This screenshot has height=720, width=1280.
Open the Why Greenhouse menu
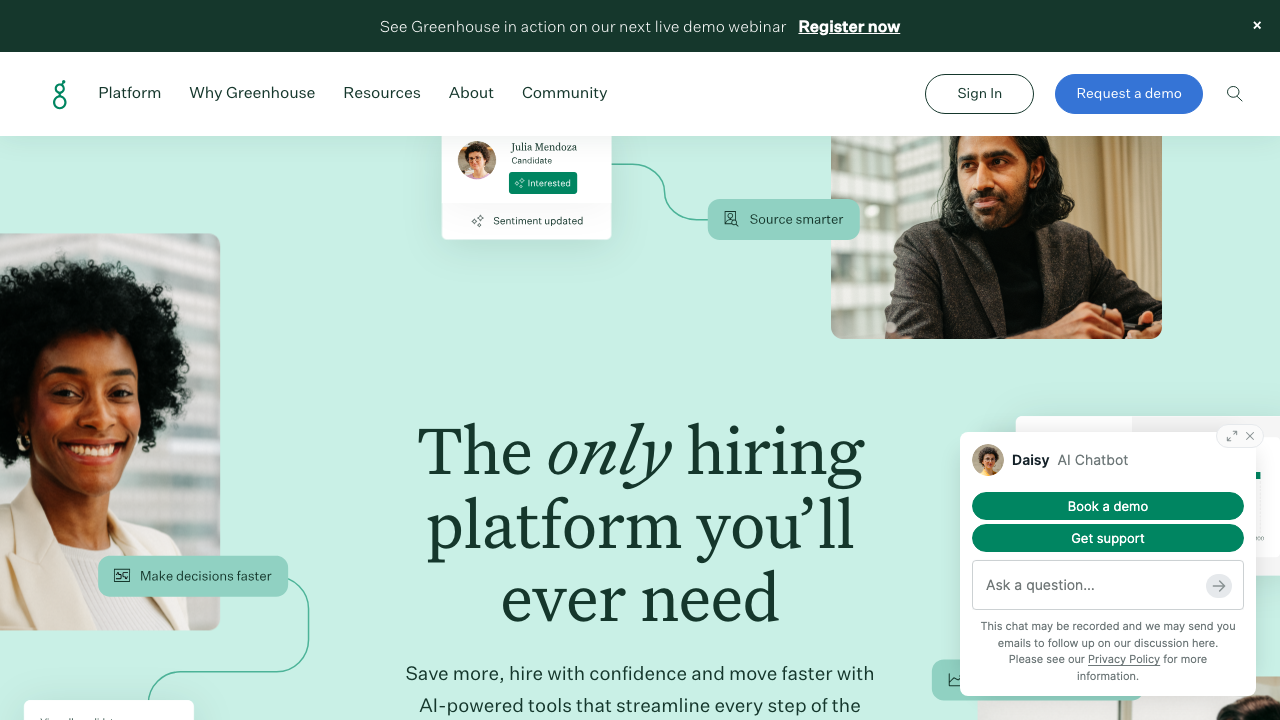(252, 93)
